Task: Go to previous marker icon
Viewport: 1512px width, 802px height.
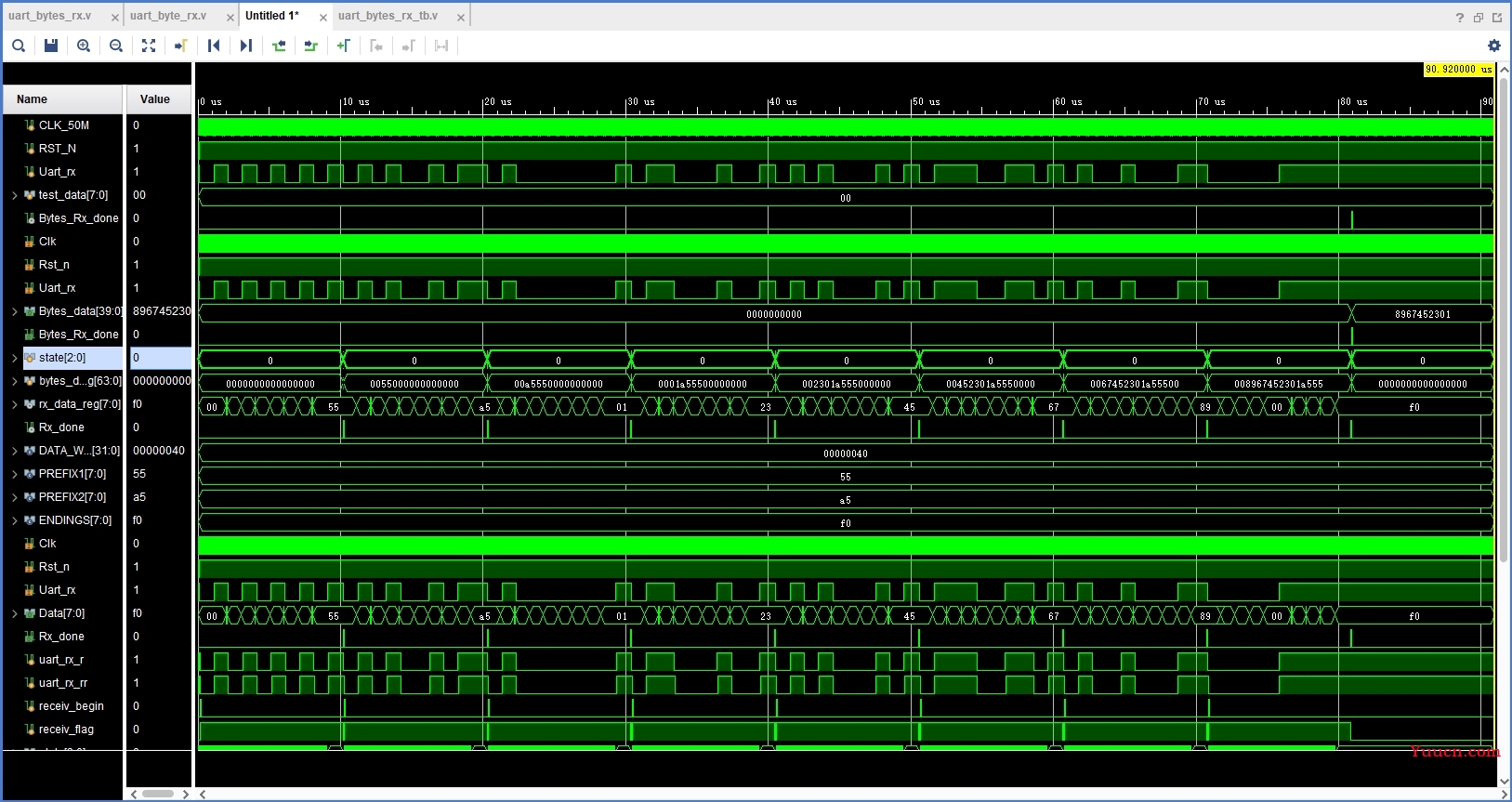Action: 376,46
